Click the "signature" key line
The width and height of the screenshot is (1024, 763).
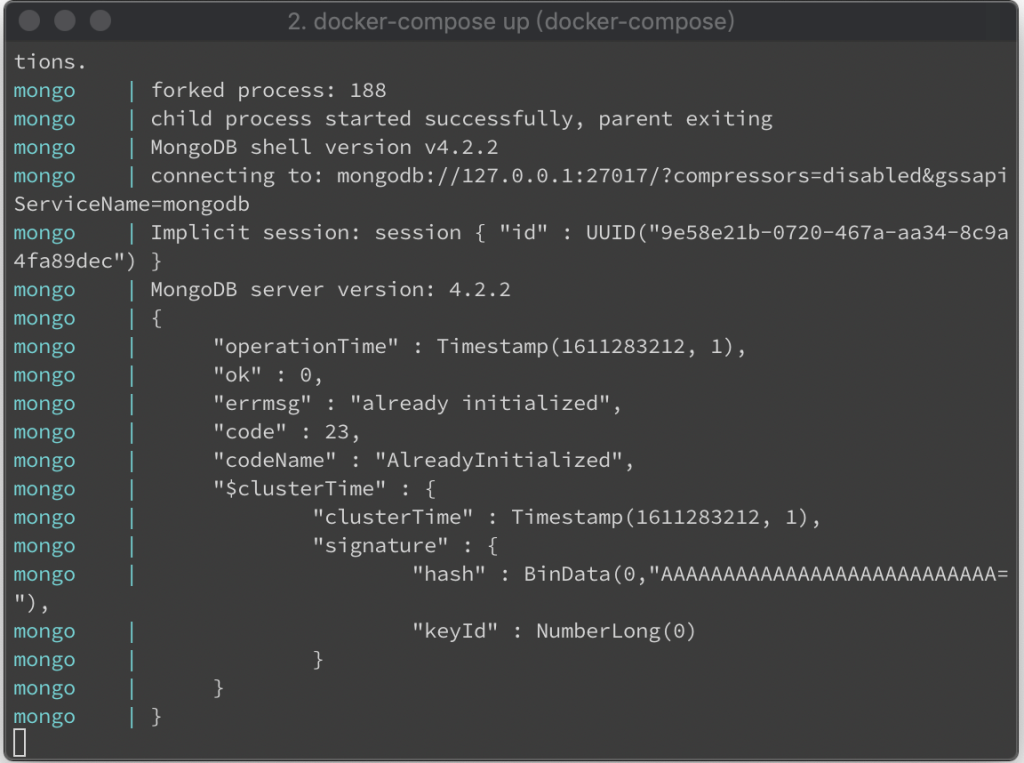(406, 545)
